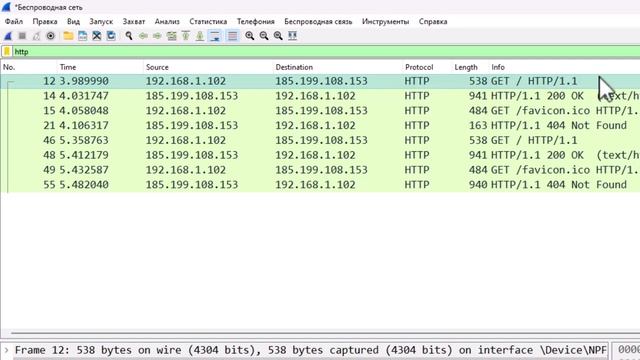Select packet 55 with length 940

pyautogui.click(x=320, y=185)
